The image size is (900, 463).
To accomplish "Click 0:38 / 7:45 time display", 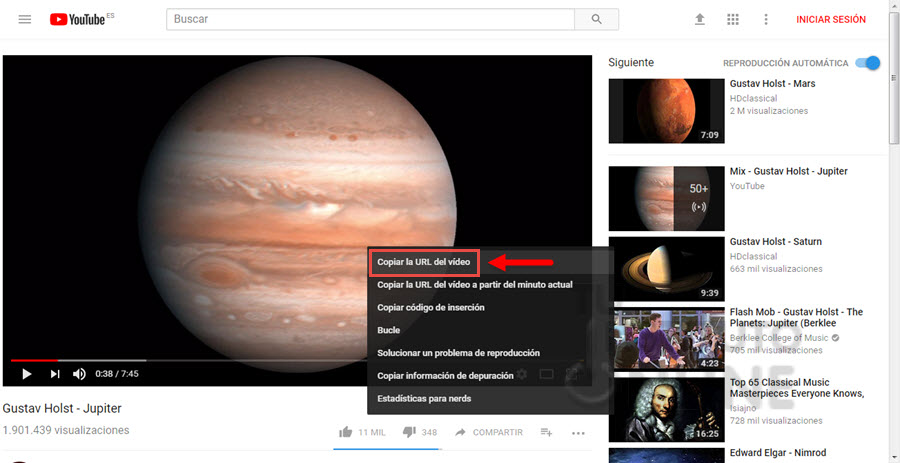I will pyautogui.click(x=117, y=374).
